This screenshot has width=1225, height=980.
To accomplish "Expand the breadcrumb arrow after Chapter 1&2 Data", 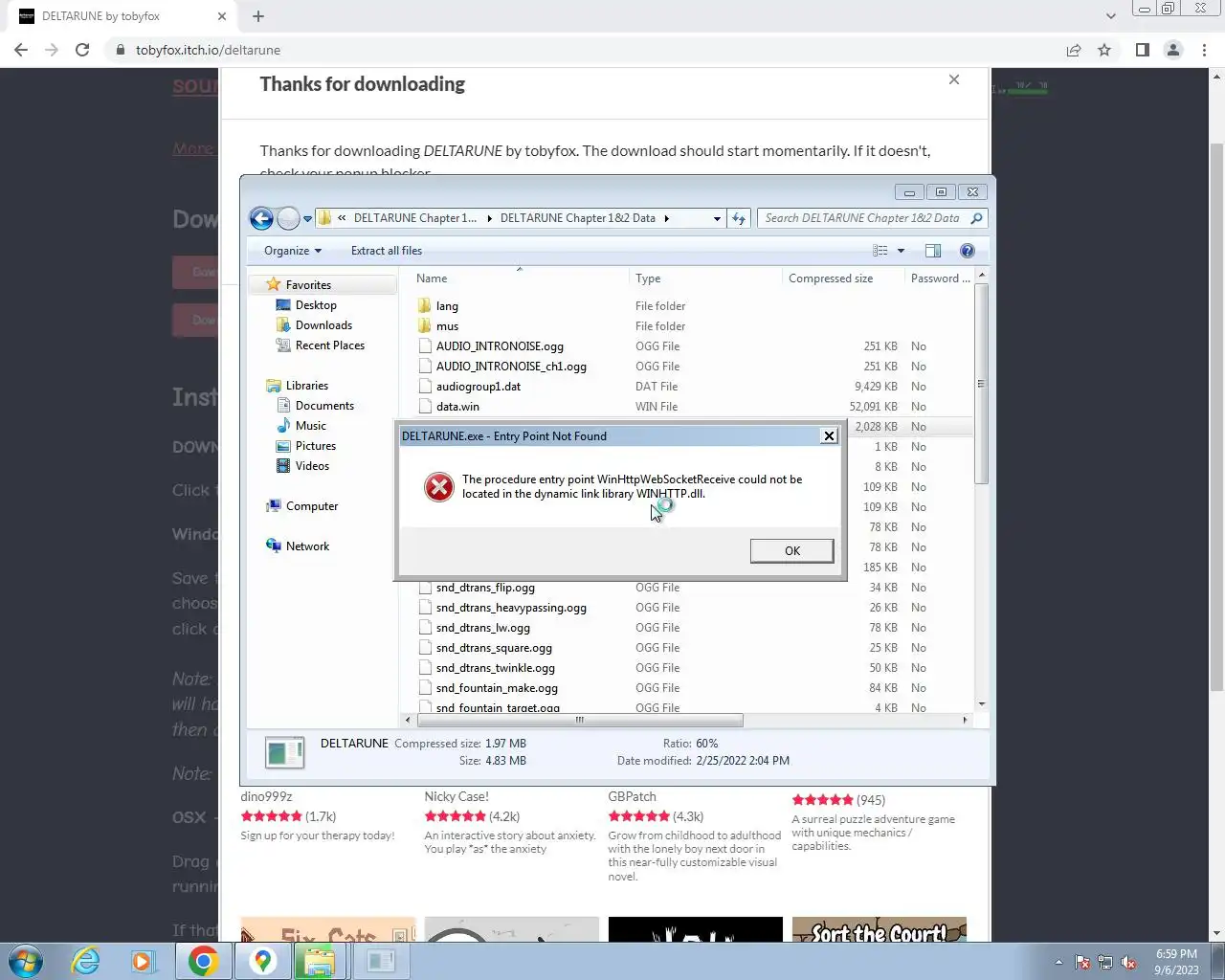I will [667, 218].
